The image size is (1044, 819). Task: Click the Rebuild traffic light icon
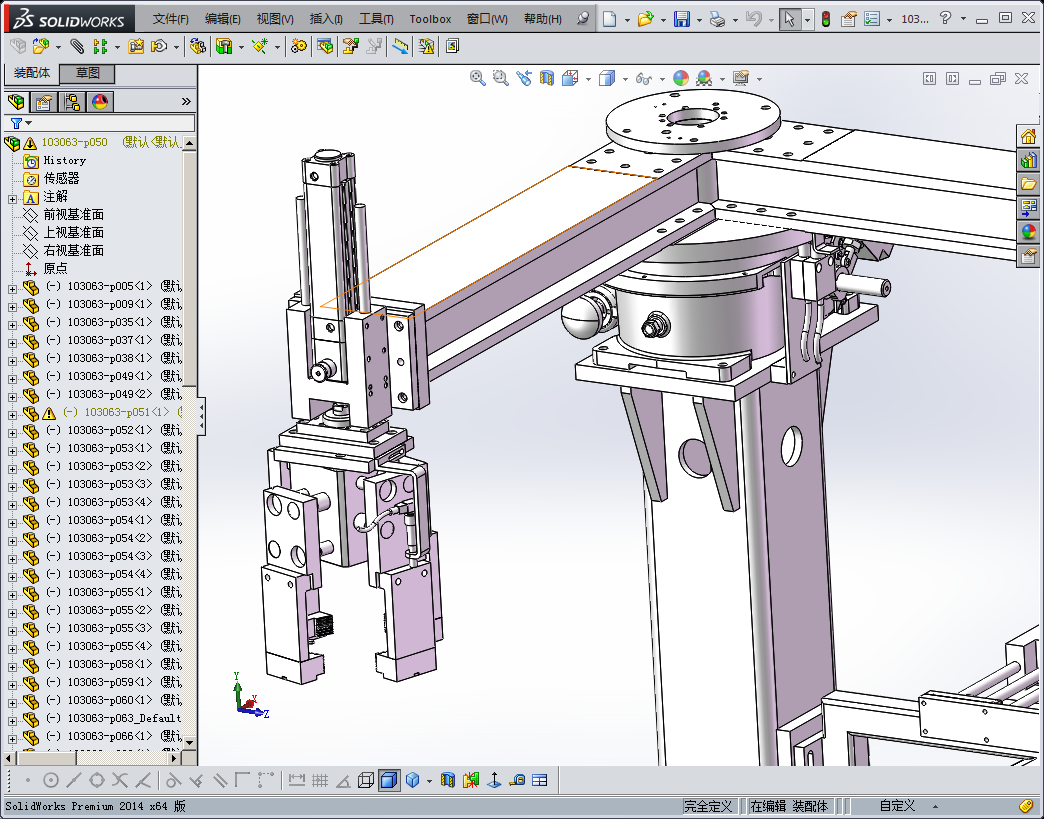(x=825, y=19)
